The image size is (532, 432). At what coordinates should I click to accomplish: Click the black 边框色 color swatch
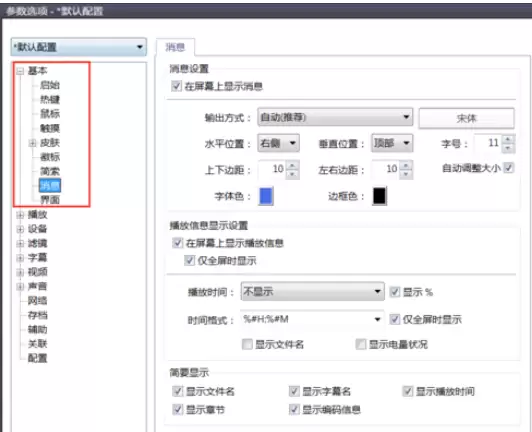coord(380,196)
